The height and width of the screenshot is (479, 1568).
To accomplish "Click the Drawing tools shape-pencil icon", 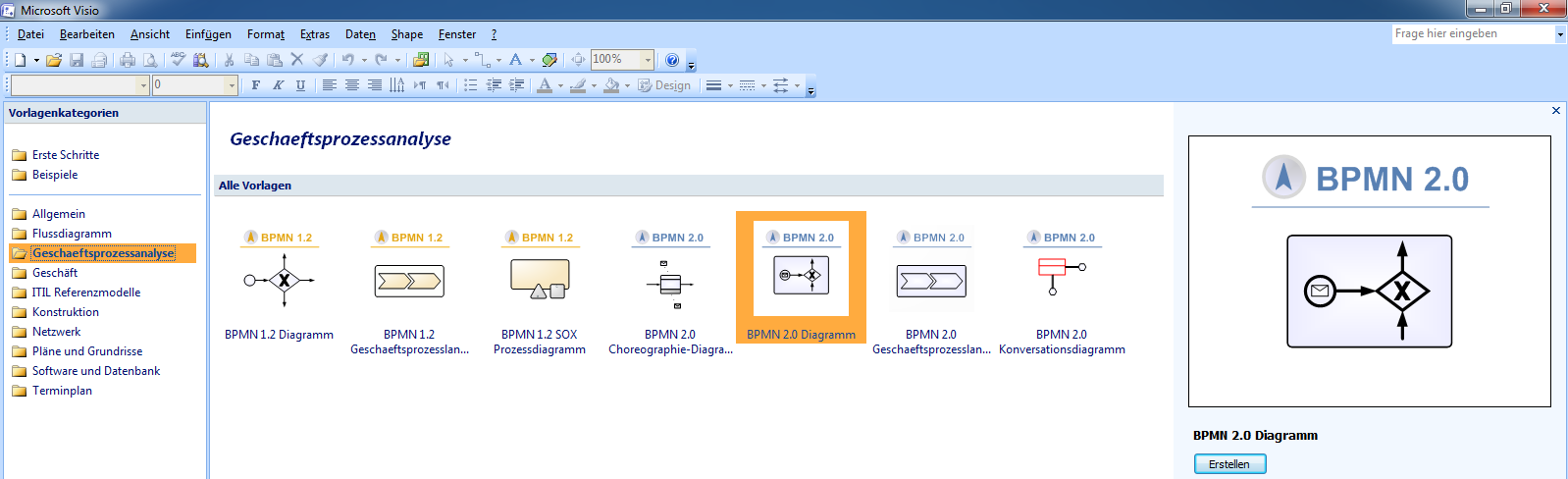I will pyautogui.click(x=549, y=60).
